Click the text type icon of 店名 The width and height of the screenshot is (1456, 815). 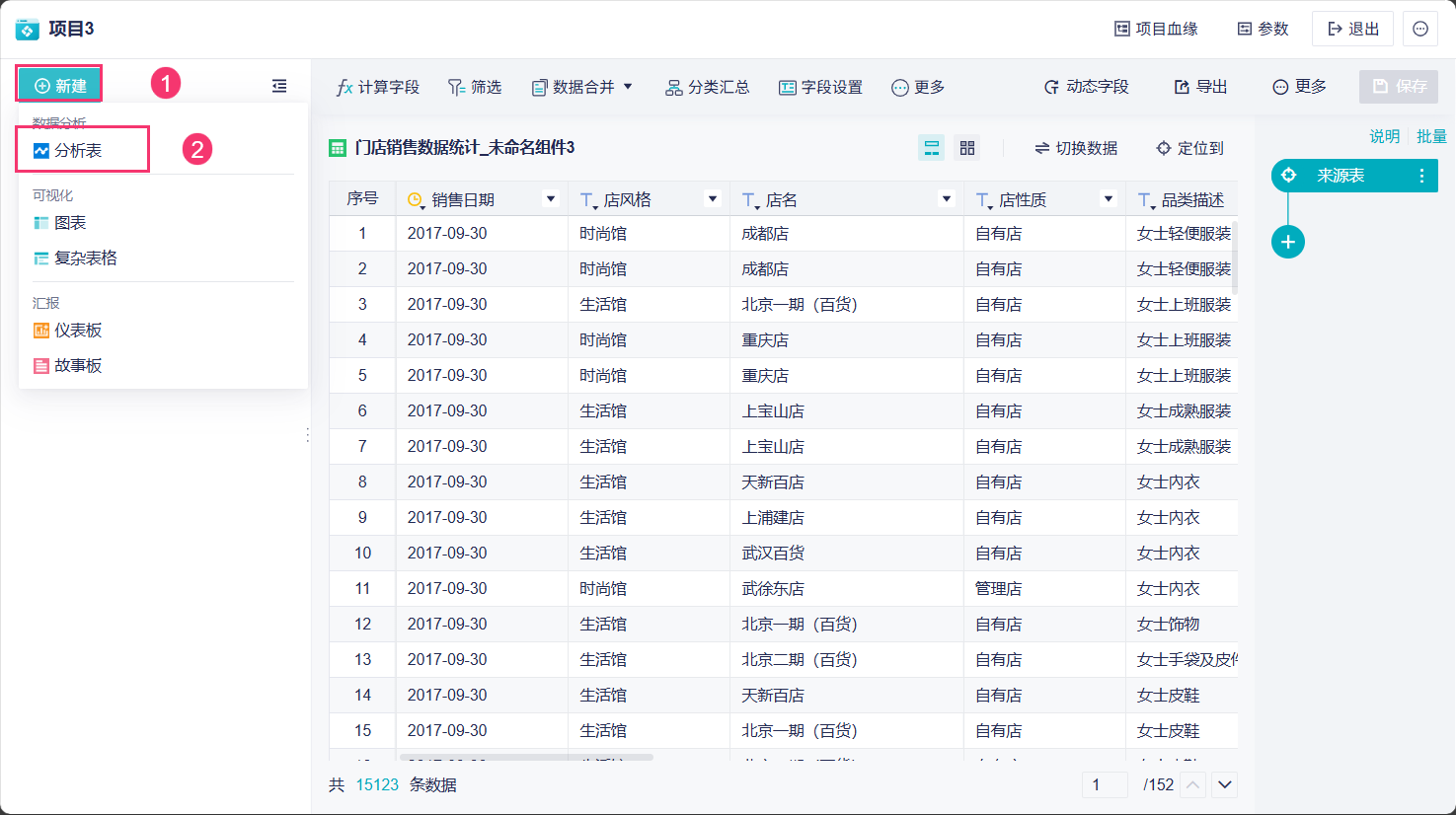click(x=750, y=200)
